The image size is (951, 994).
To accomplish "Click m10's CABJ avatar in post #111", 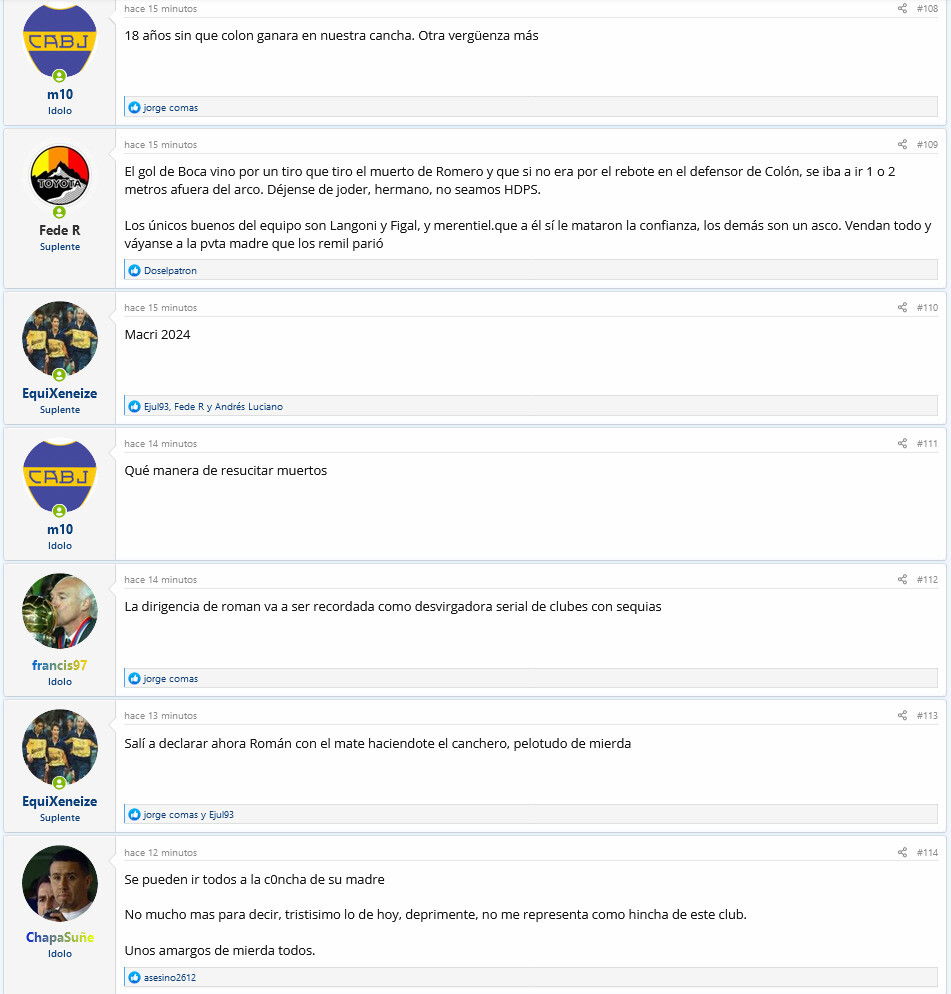I will point(60,476).
